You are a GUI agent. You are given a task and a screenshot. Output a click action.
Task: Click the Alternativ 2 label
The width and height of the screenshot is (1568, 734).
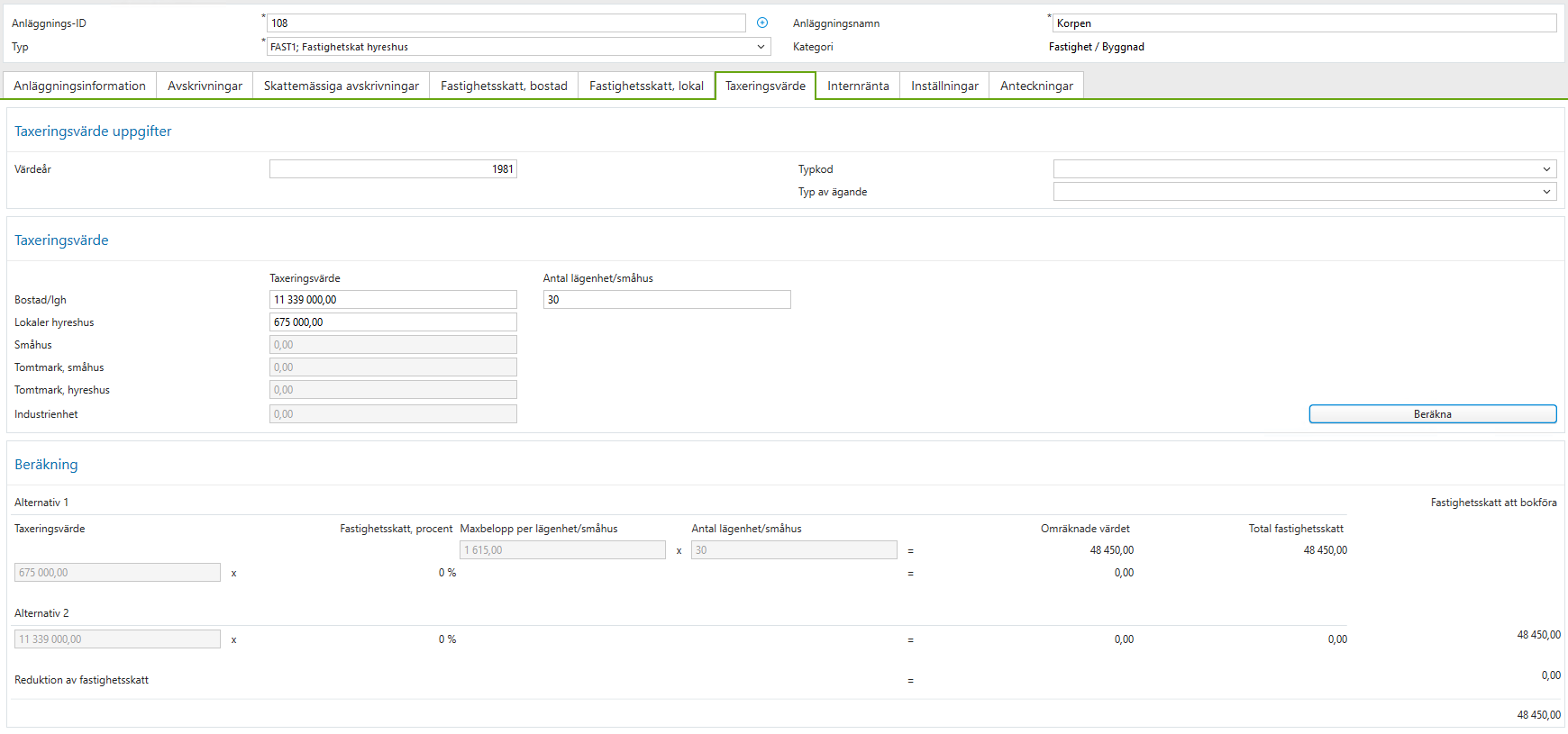point(41,613)
